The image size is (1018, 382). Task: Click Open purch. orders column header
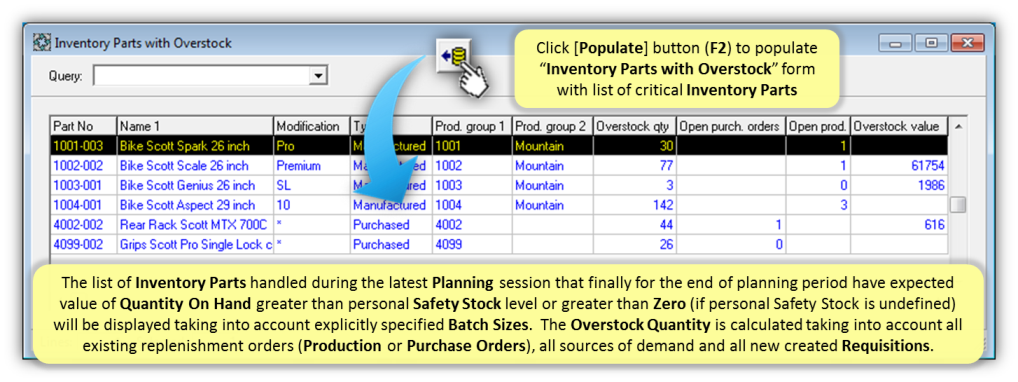[731, 126]
